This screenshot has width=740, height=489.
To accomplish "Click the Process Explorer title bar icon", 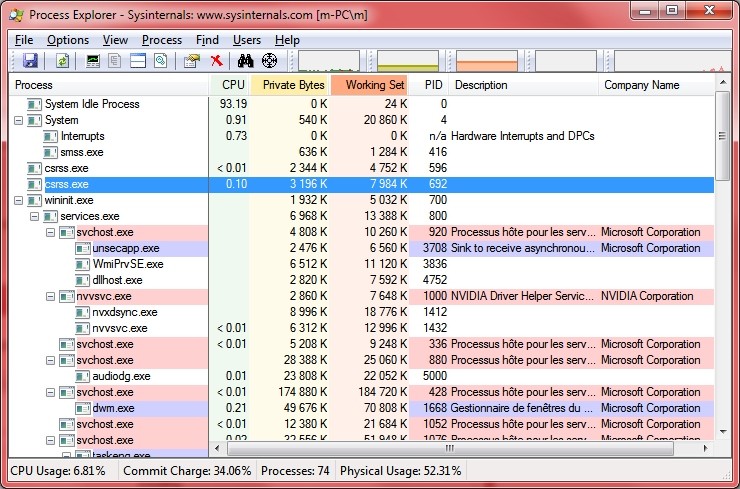I will click(x=17, y=15).
